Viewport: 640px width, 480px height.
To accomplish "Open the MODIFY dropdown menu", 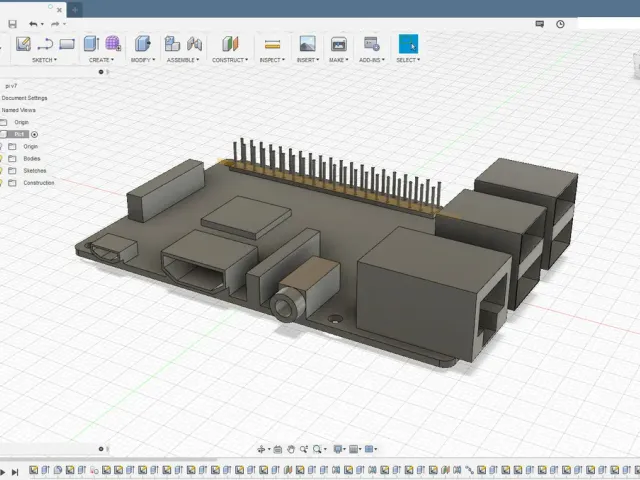I will pos(143,60).
